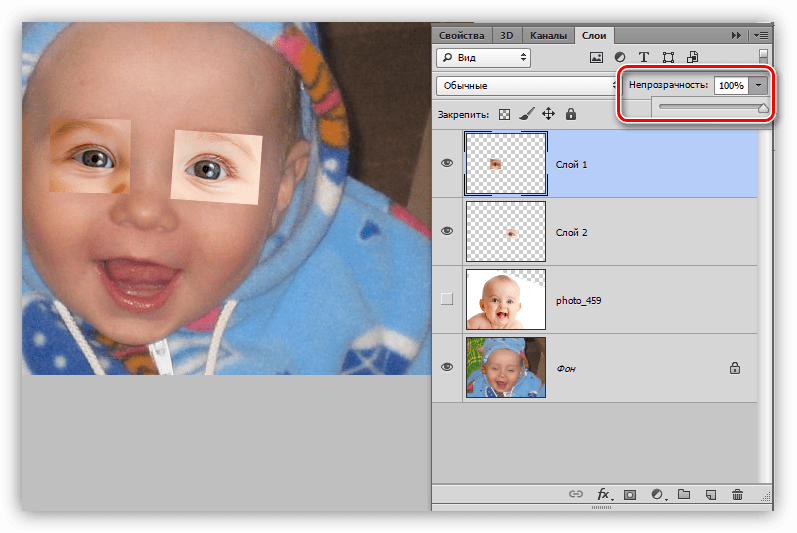The image size is (797, 533).
Task: Delete layer with trash icon
Action: 737,494
